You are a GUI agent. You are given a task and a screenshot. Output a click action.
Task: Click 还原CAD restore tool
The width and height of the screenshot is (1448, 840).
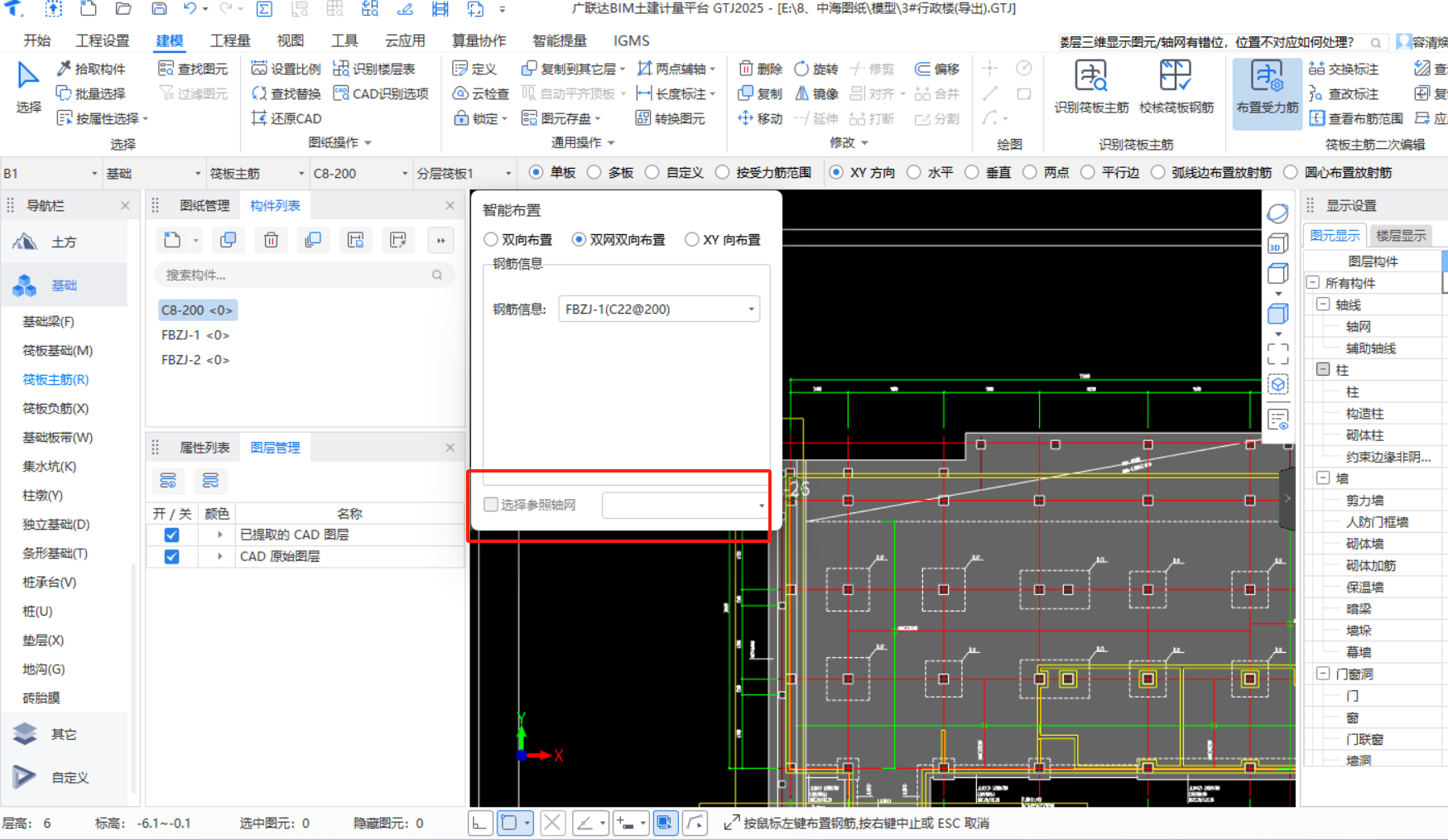coord(286,118)
